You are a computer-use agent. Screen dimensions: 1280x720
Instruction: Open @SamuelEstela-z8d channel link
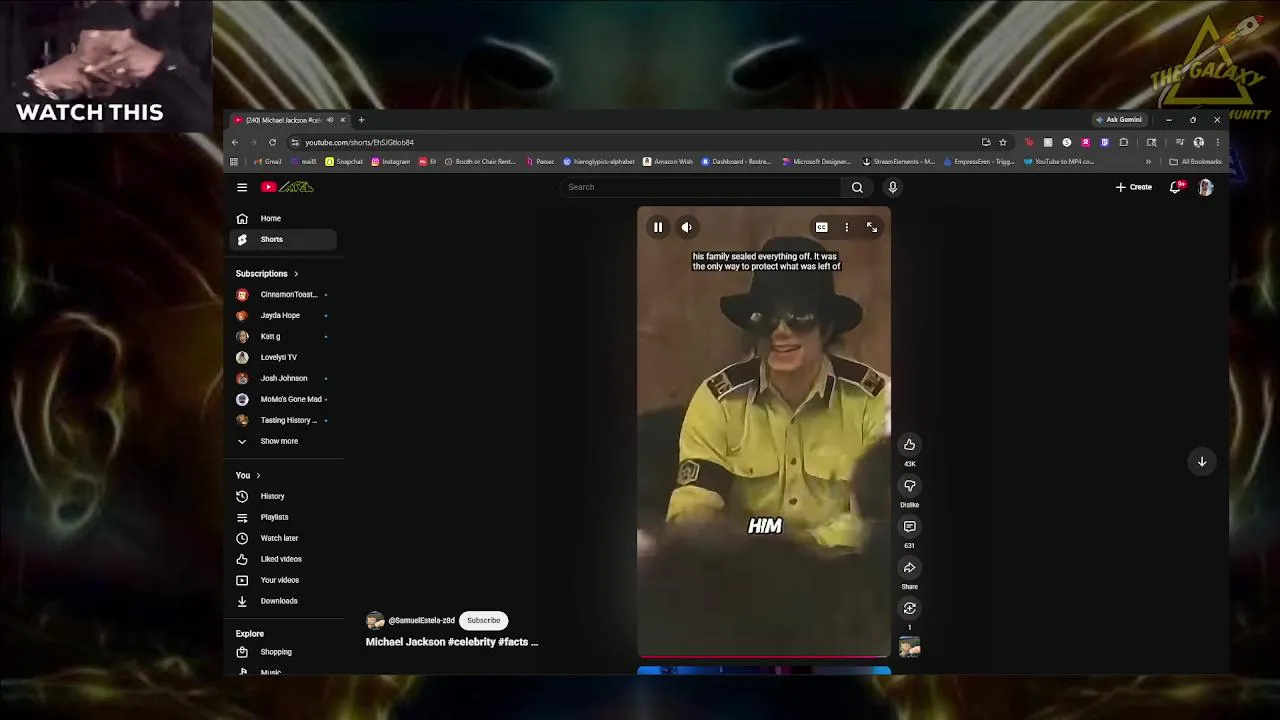pos(421,620)
